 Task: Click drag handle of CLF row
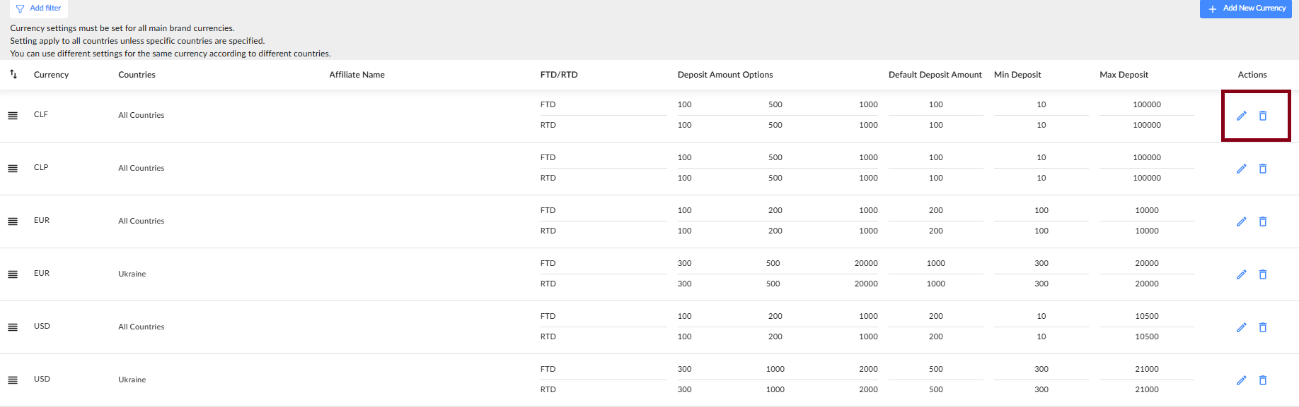click(13, 115)
